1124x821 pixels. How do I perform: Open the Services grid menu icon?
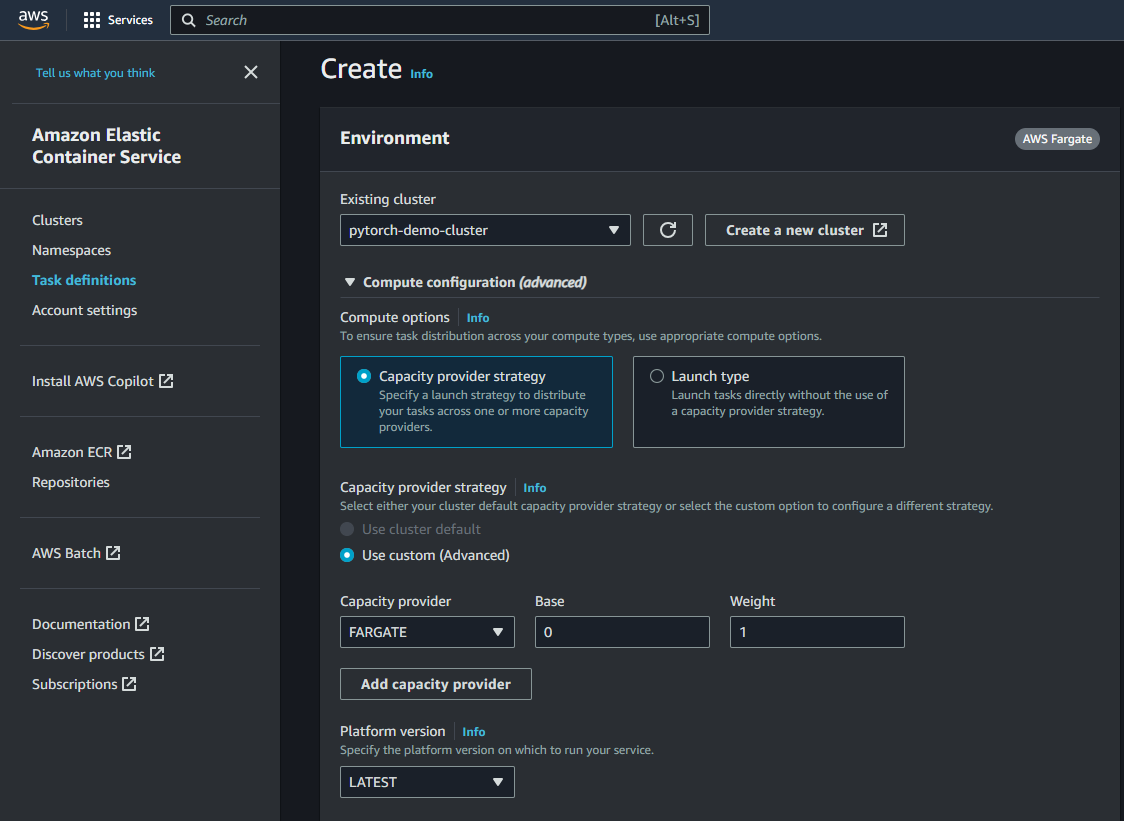(x=92, y=20)
